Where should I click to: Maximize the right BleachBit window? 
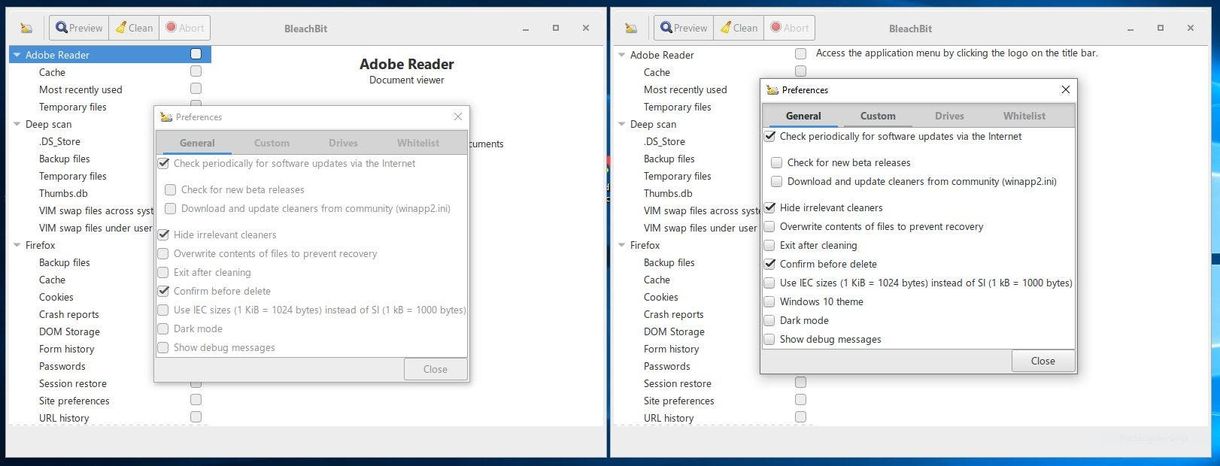coord(1158,28)
